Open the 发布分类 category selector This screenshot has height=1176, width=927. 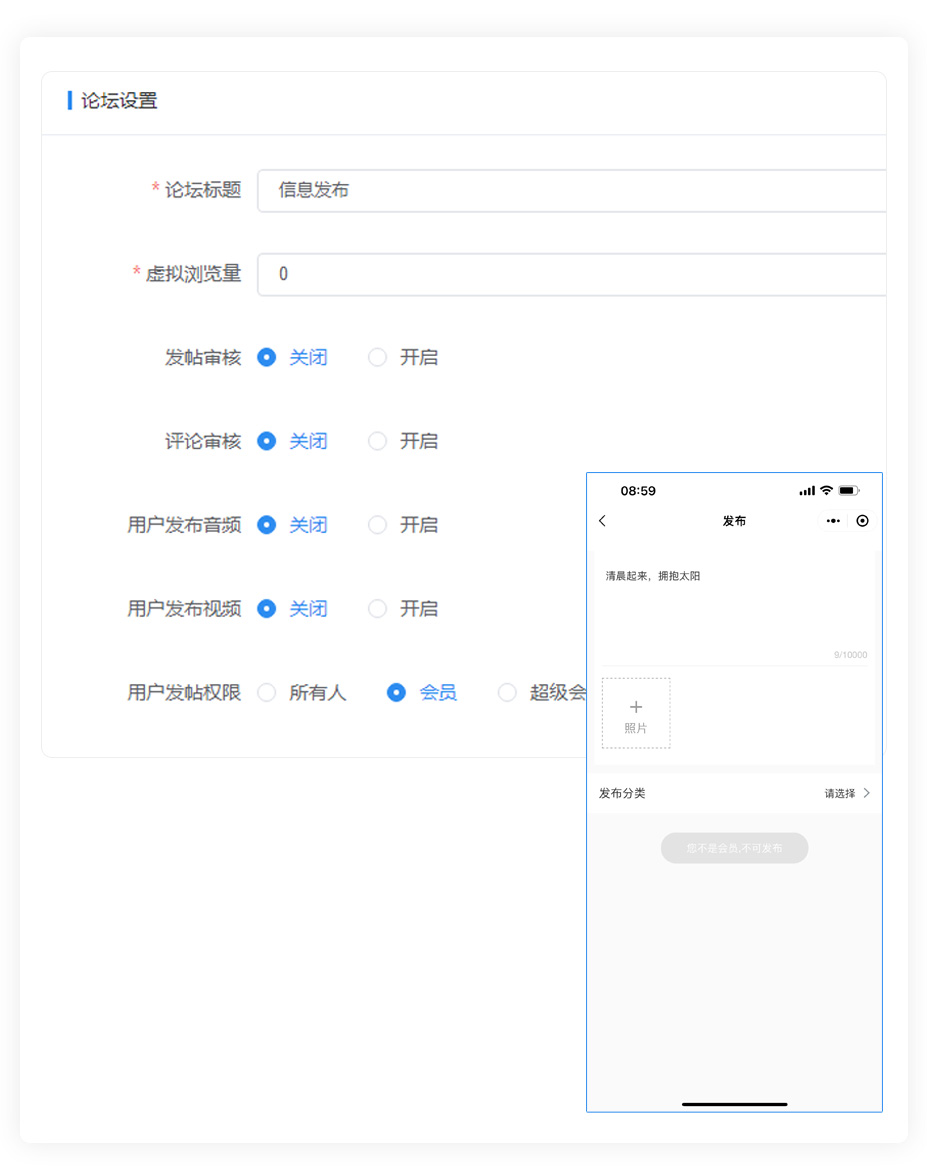(x=734, y=793)
